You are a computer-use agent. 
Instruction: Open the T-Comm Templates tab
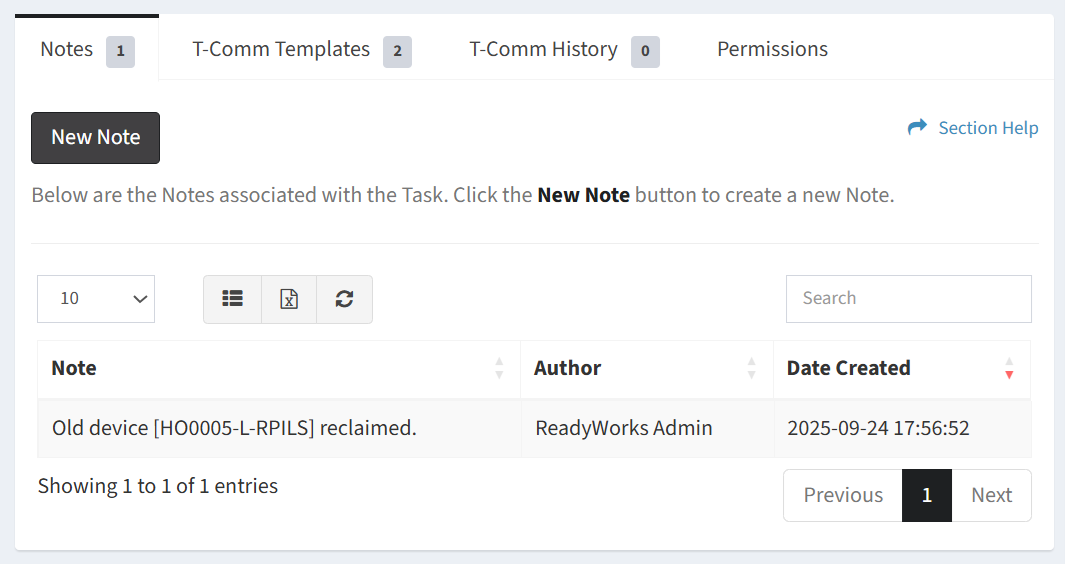pyautogui.click(x=281, y=49)
